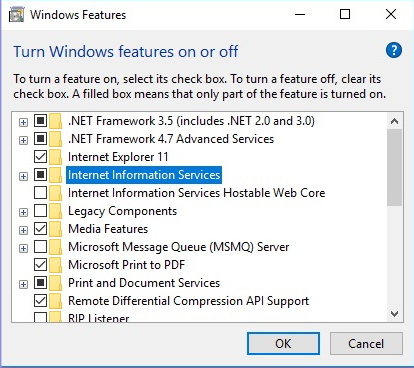Image resolution: width=414 pixels, height=368 pixels.
Task: Click the scrollbar down arrow in features list
Action: (x=394, y=314)
